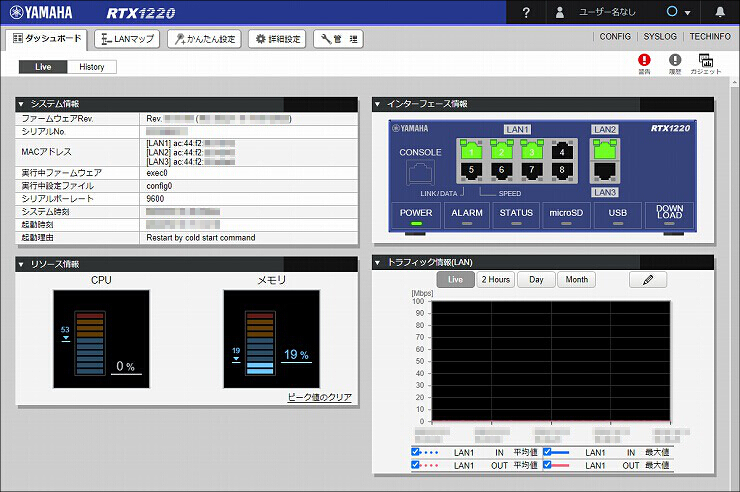
Task: Click the gray history alert icon
Action: [675, 60]
